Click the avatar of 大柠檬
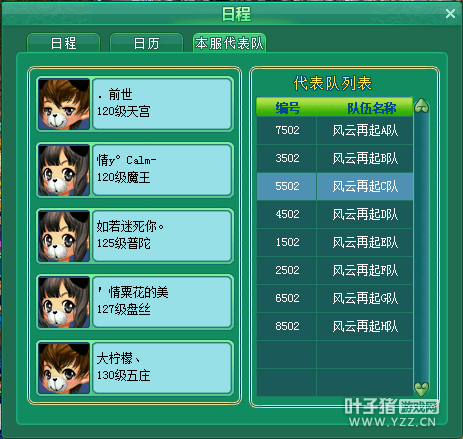 click(x=64, y=368)
